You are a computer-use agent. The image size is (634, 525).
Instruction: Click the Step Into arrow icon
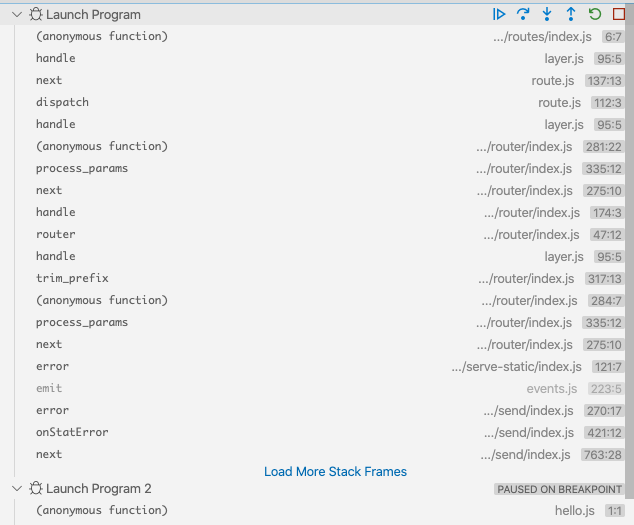[547, 14]
